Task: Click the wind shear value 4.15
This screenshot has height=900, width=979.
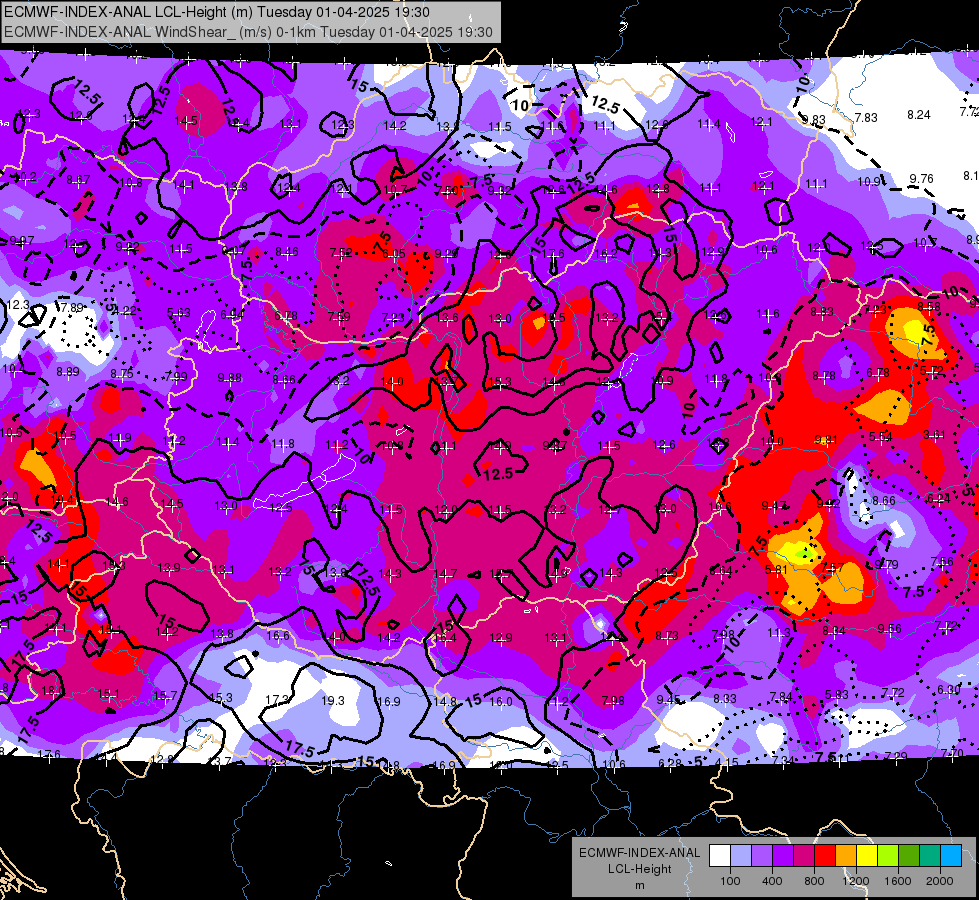Action: point(727,763)
